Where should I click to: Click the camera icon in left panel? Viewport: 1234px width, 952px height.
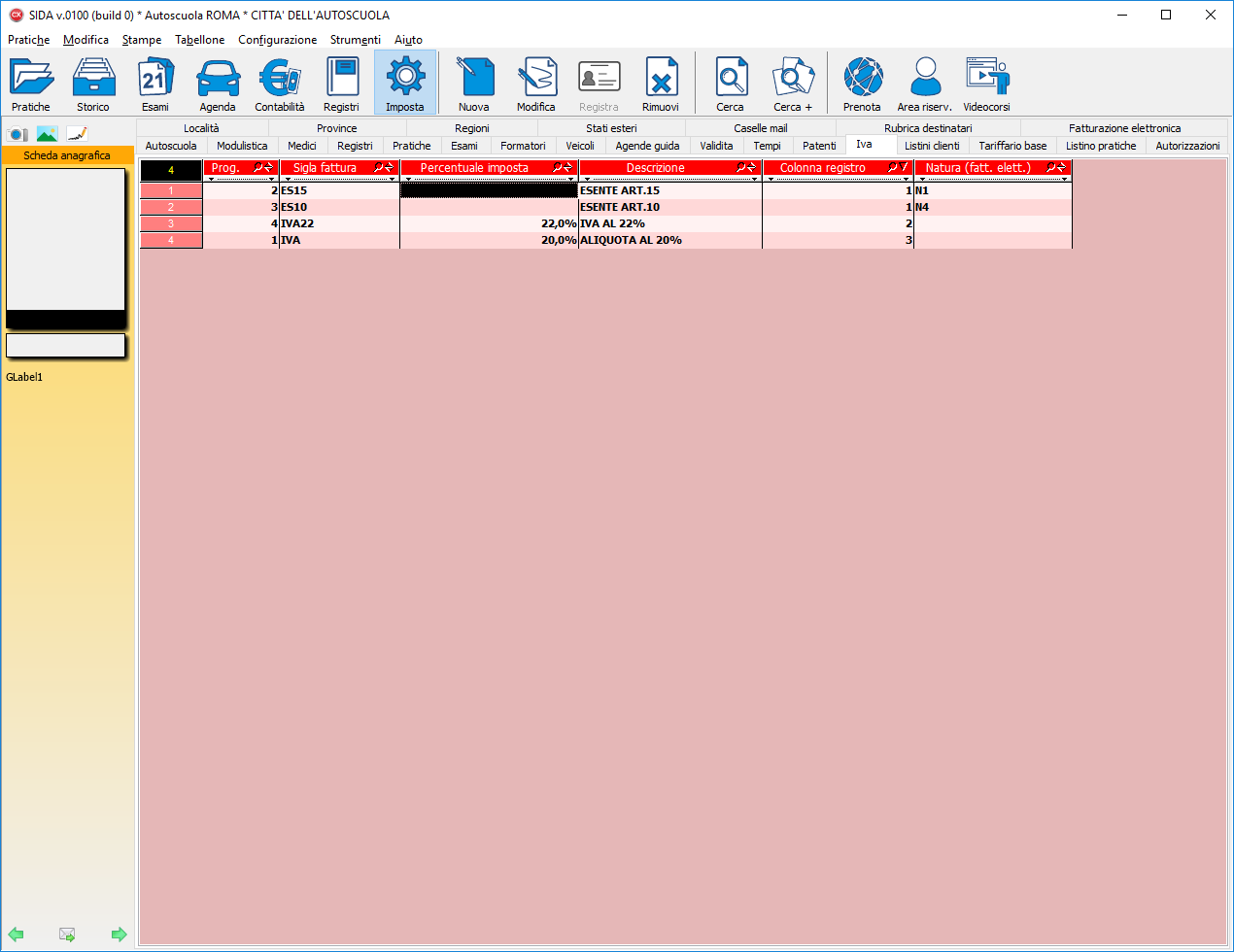[17, 134]
